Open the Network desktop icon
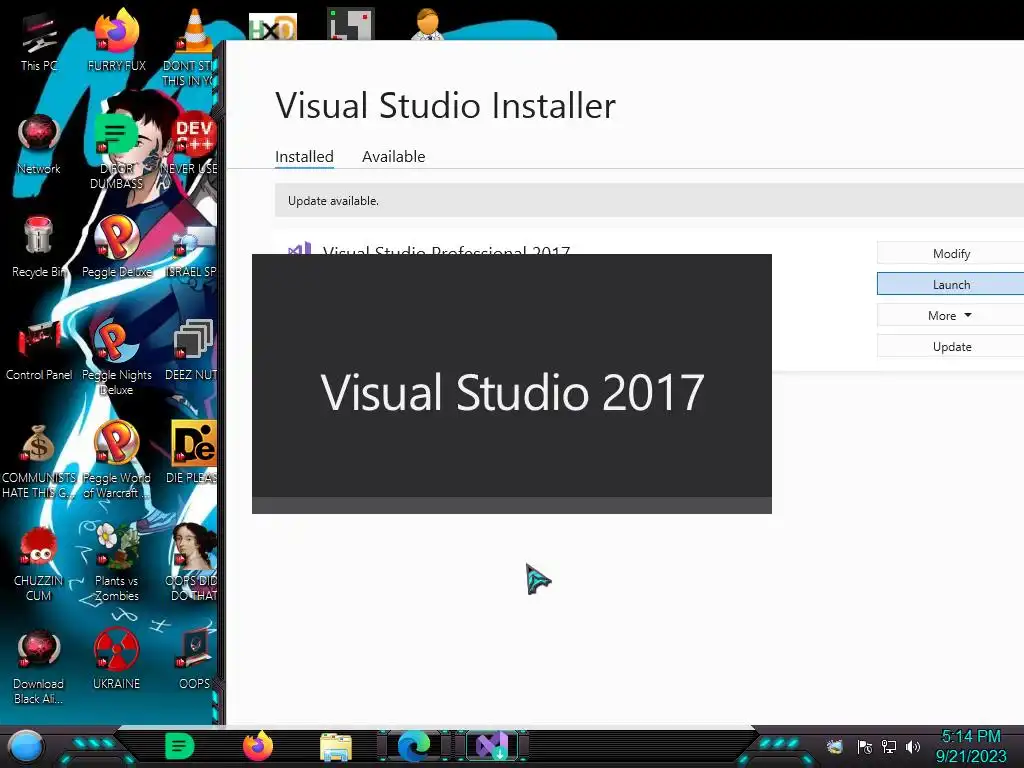Image resolution: width=1024 pixels, height=768 pixels. (39, 145)
